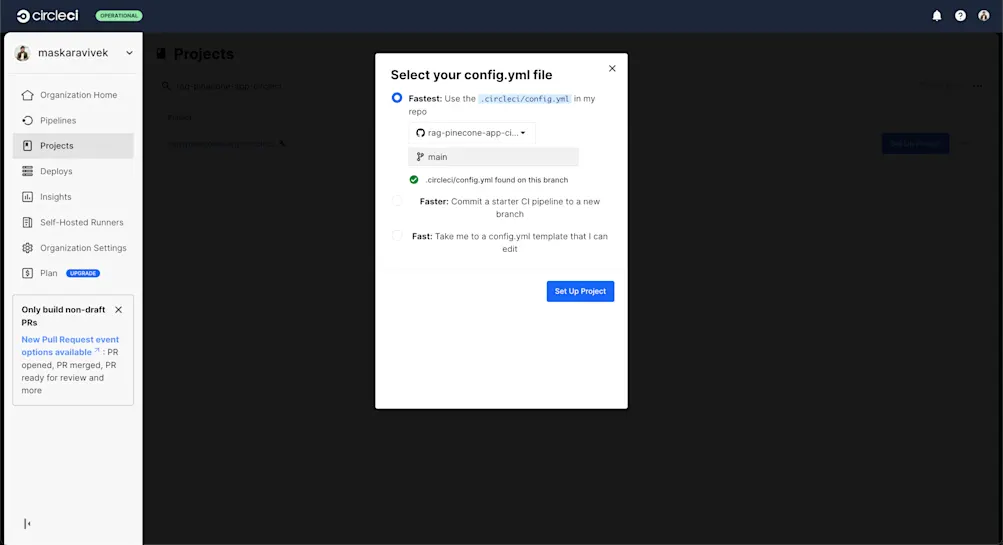Click the Projects sidebar icon
Screen dimensions: 1003x545
click(x=28, y=146)
